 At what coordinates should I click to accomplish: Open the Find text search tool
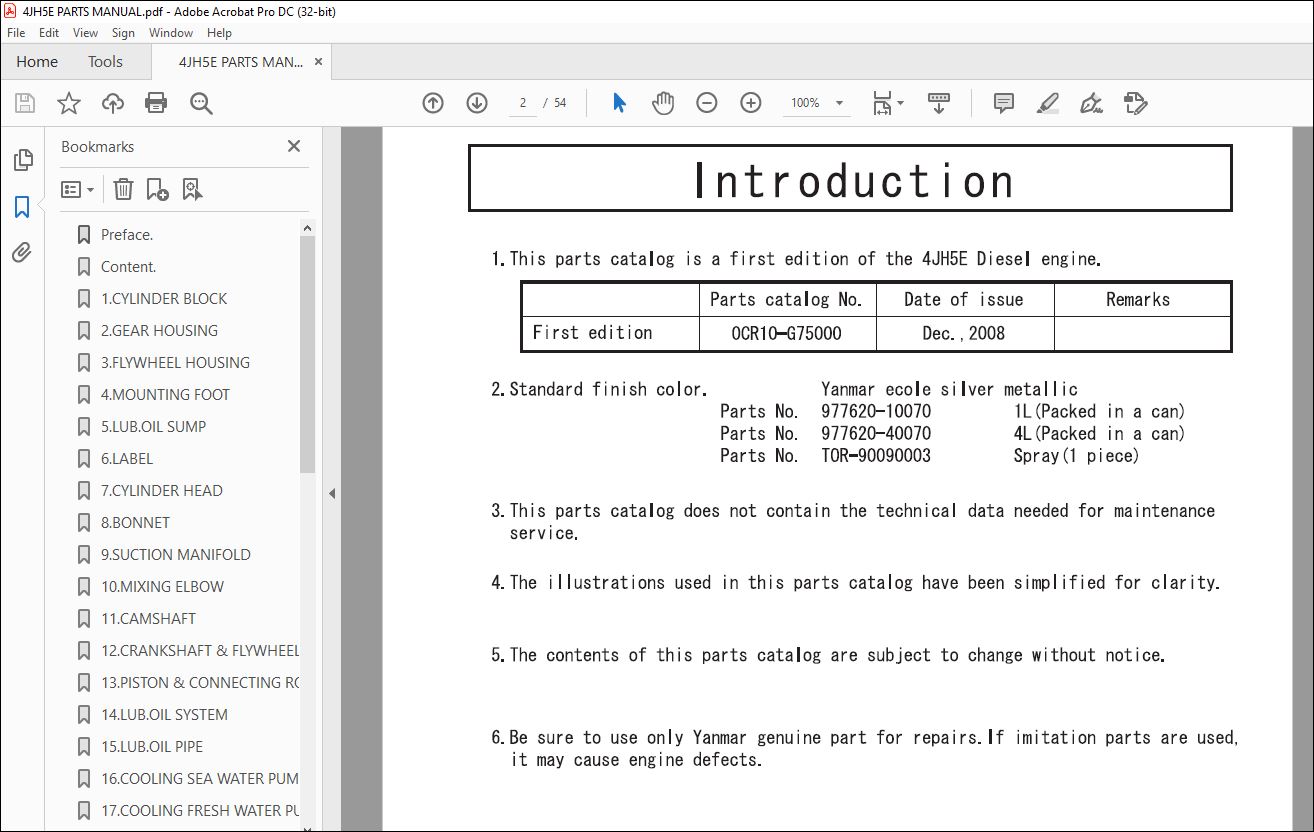(201, 103)
